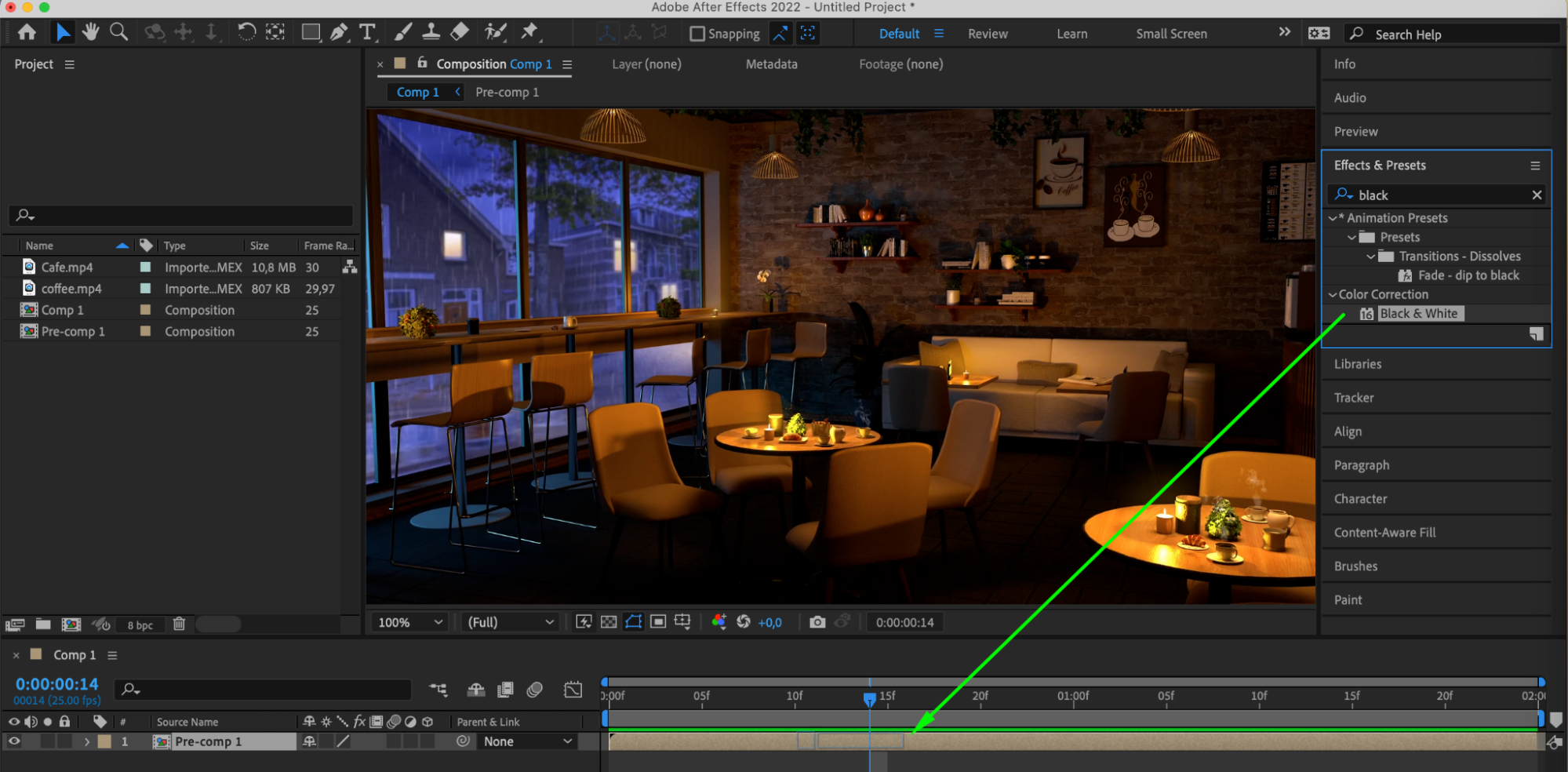
Task: Open the 100% magnification dropdown
Action: [x=411, y=622]
